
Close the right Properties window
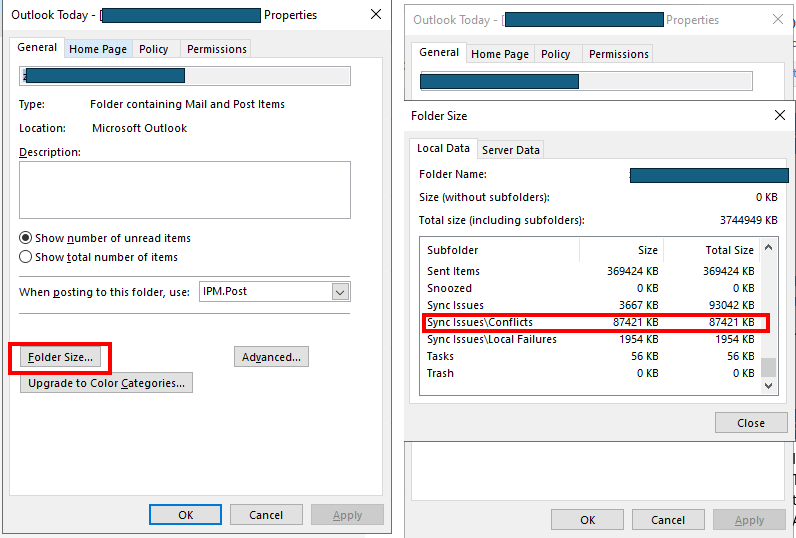click(x=778, y=19)
